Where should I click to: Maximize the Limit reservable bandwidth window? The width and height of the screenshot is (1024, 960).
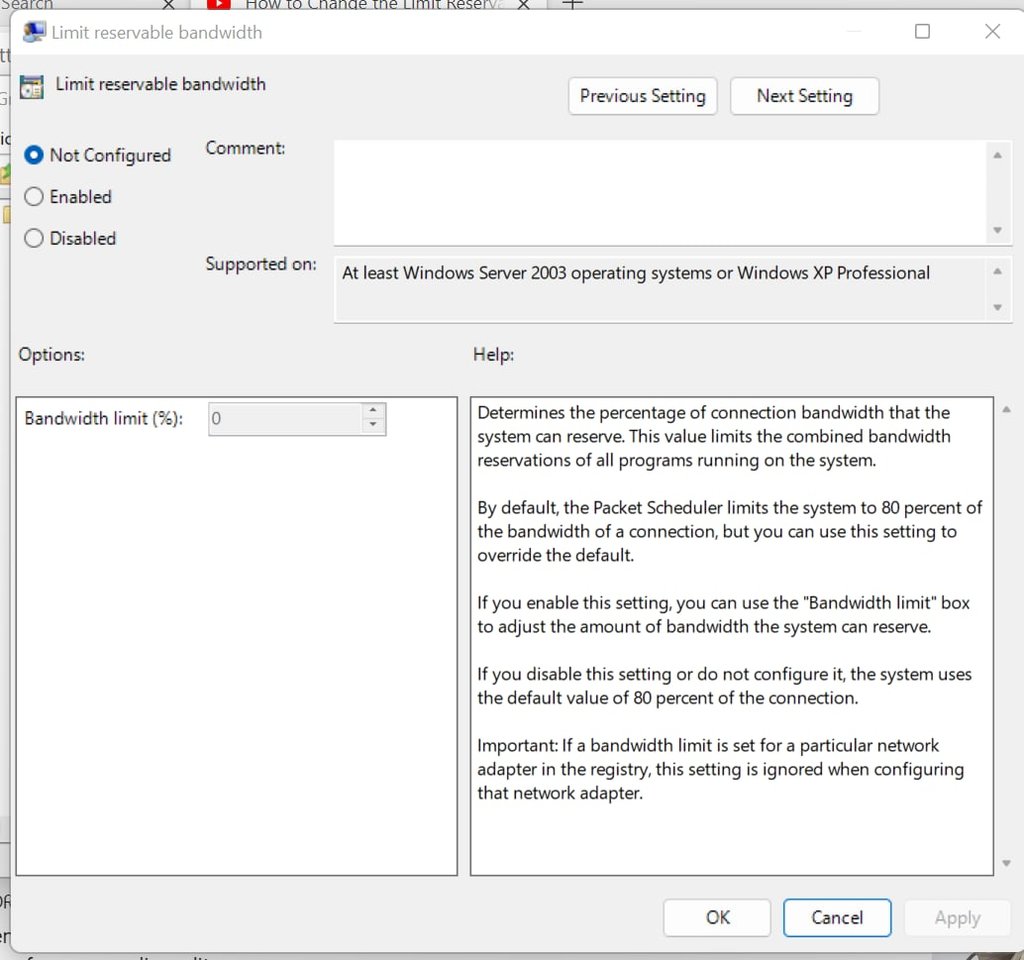[x=922, y=32]
